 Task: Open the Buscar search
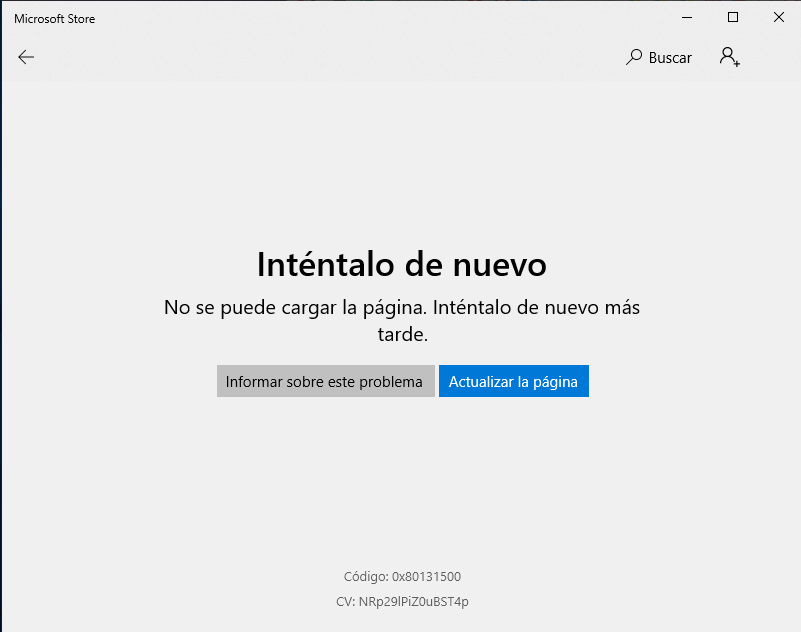[658, 57]
